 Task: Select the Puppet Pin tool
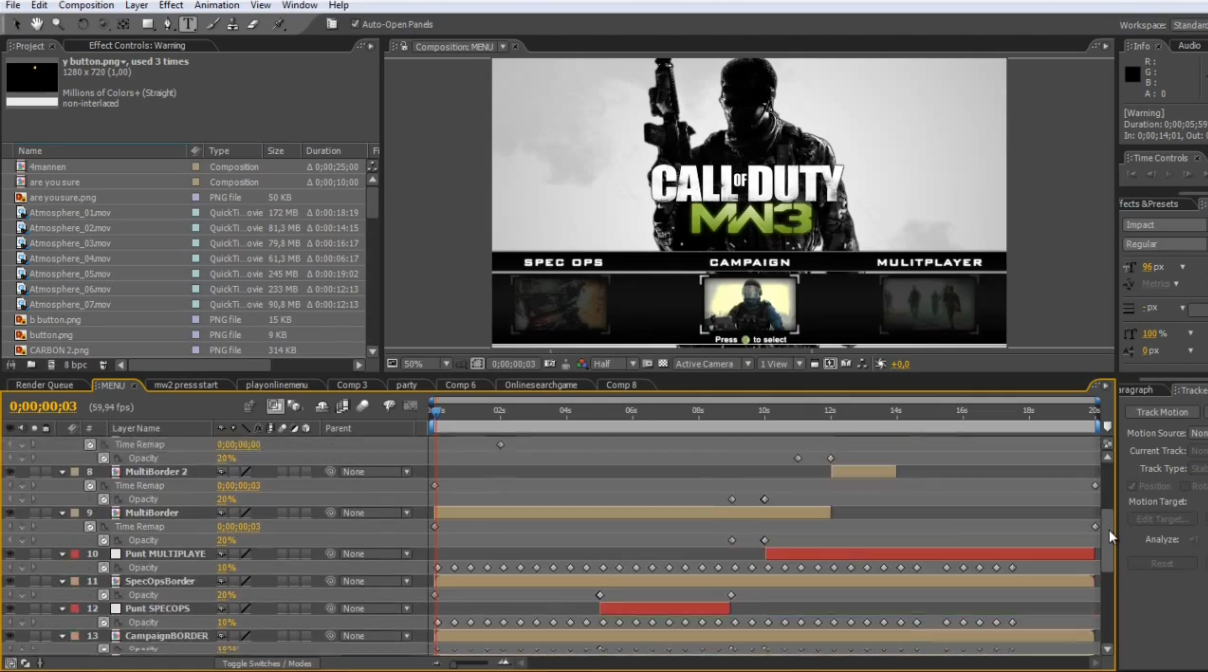point(278,24)
